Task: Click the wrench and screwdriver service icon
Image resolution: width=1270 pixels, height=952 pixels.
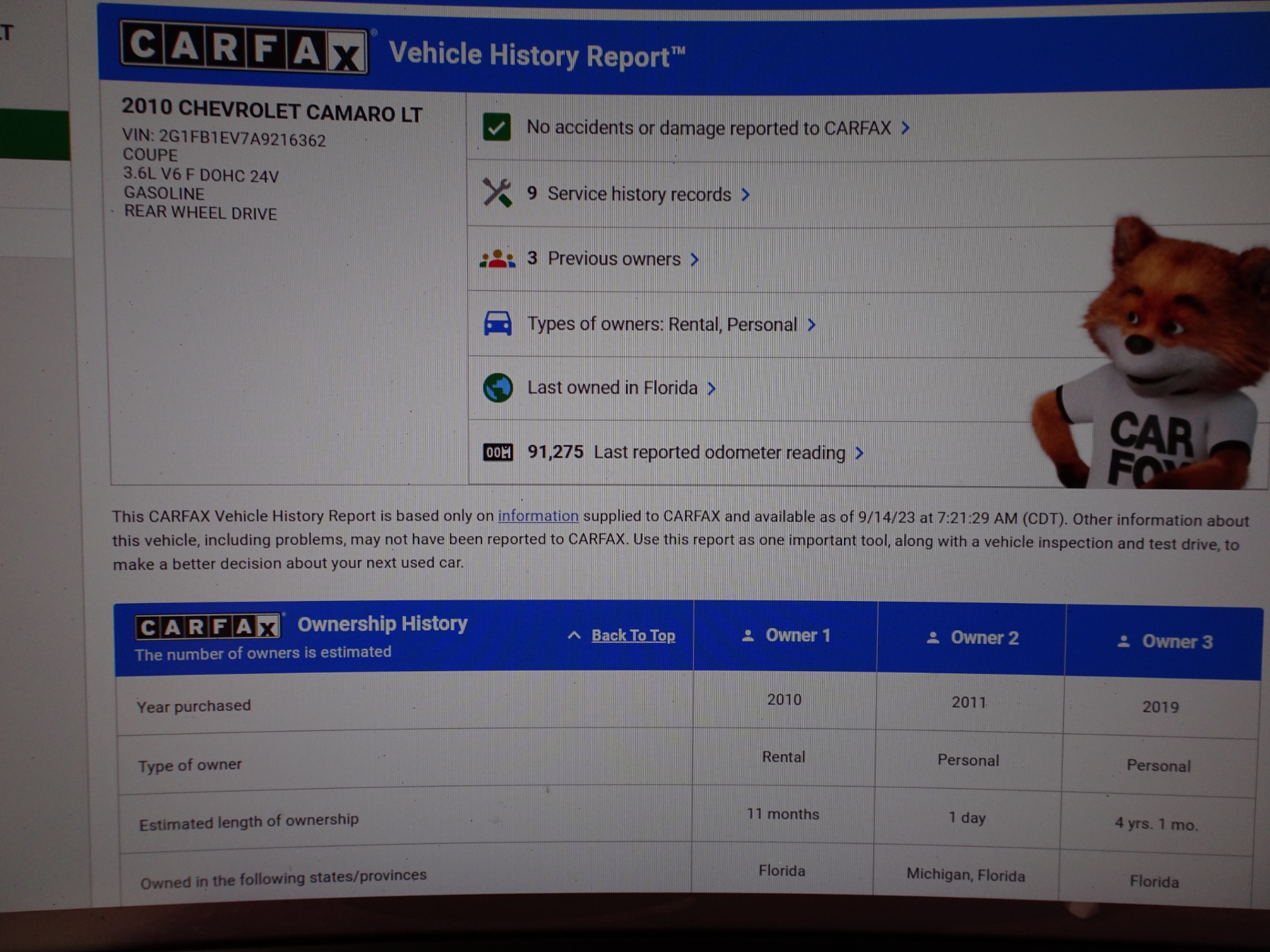Action: (497, 193)
